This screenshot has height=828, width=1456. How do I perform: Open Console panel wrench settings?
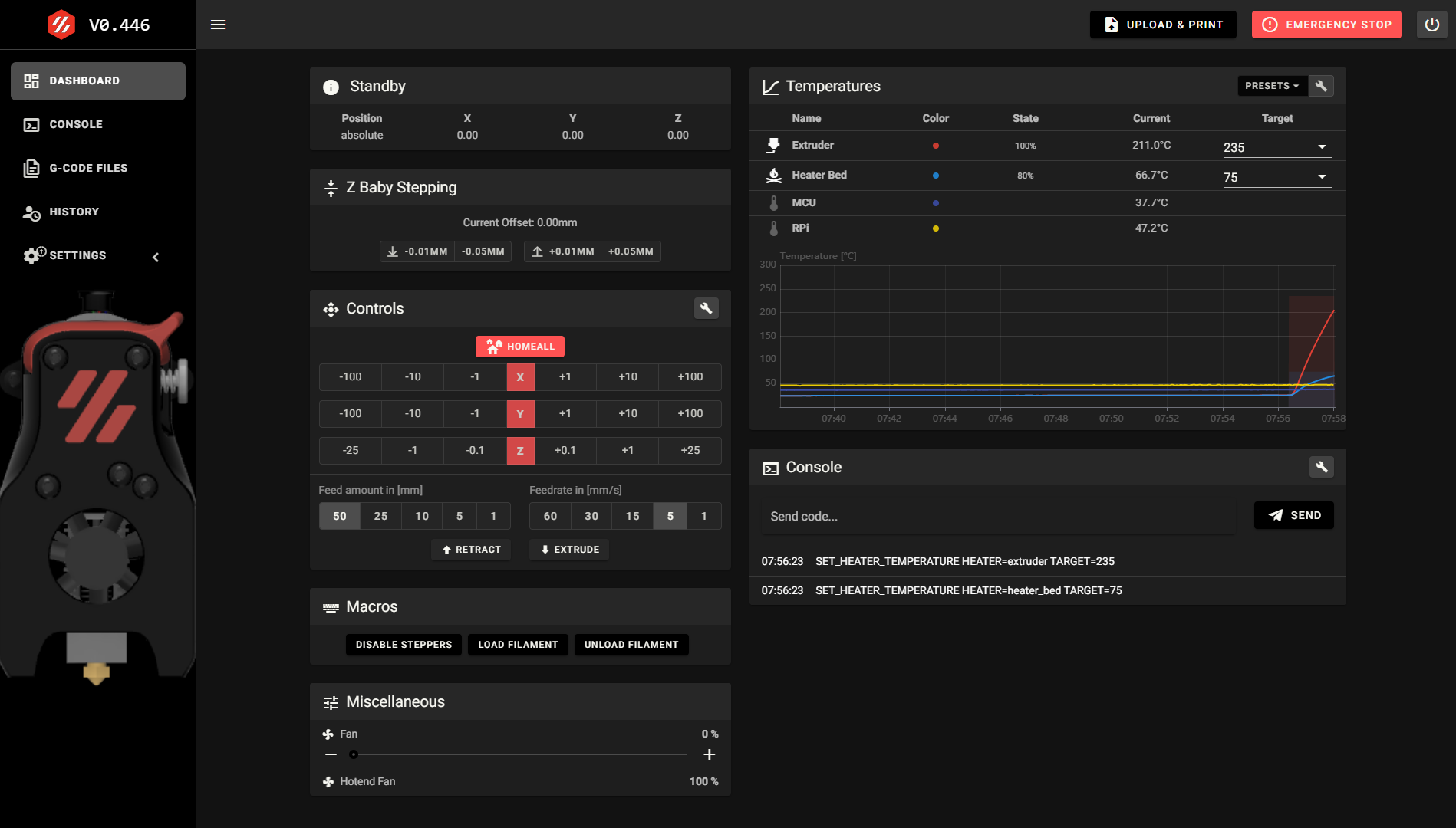coord(1321,467)
